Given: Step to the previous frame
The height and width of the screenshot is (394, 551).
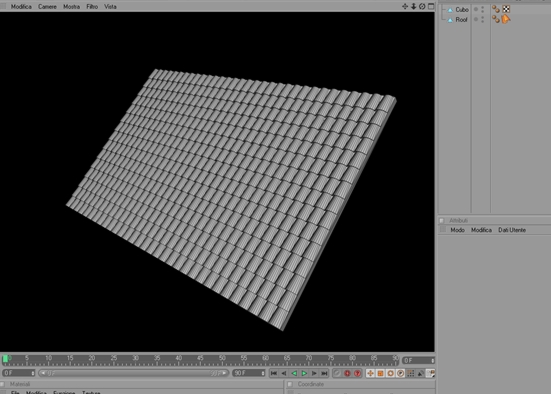Looking at the screenshot, I should 284,373.
